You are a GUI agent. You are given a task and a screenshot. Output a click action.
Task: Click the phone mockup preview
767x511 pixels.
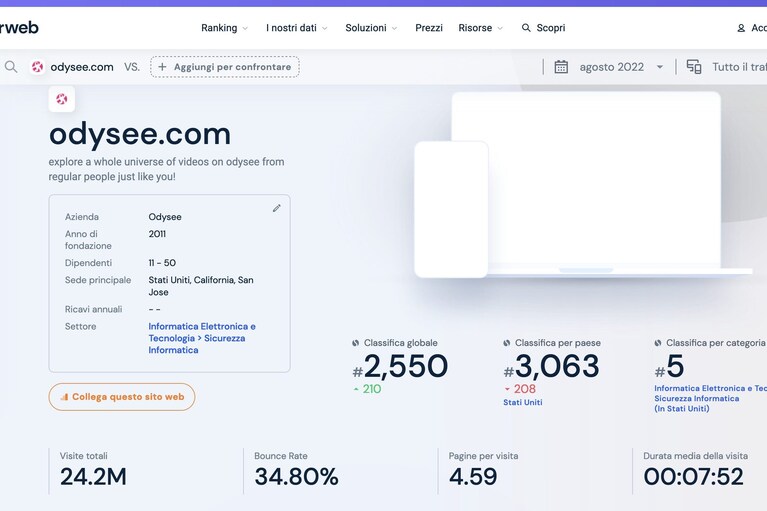pos(451,209)
